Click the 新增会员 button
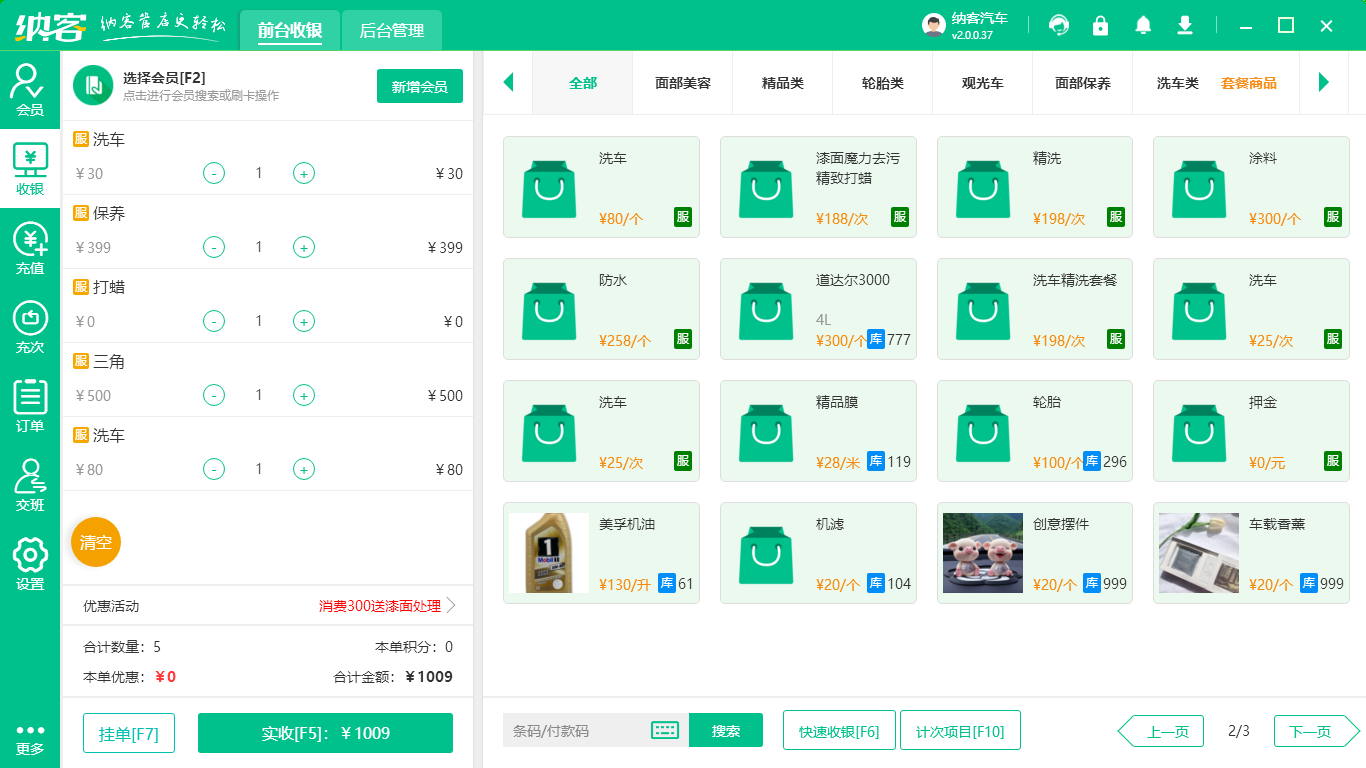Image resolution: width=1366 pixels, height=768 pixels. tap(420, 86)
